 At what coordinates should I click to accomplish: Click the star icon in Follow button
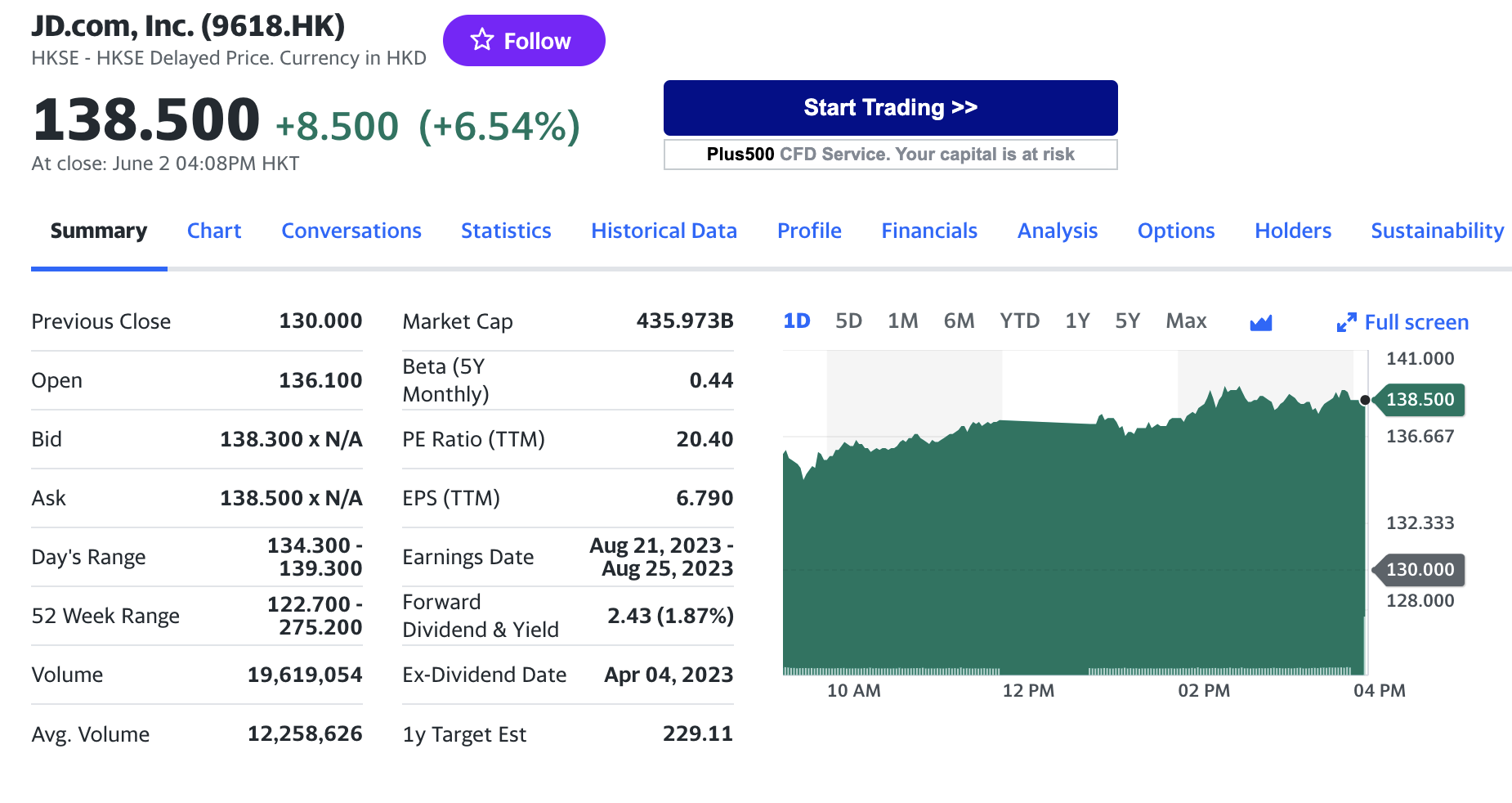pyautogui.click(x=482, y=40)
